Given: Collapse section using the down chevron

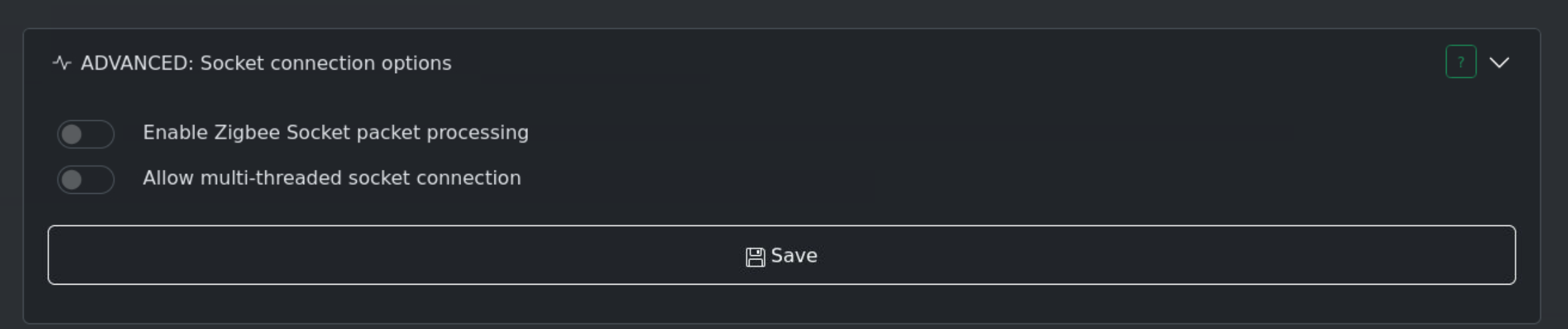Looking at the screenshot, I should (1499, 63).
